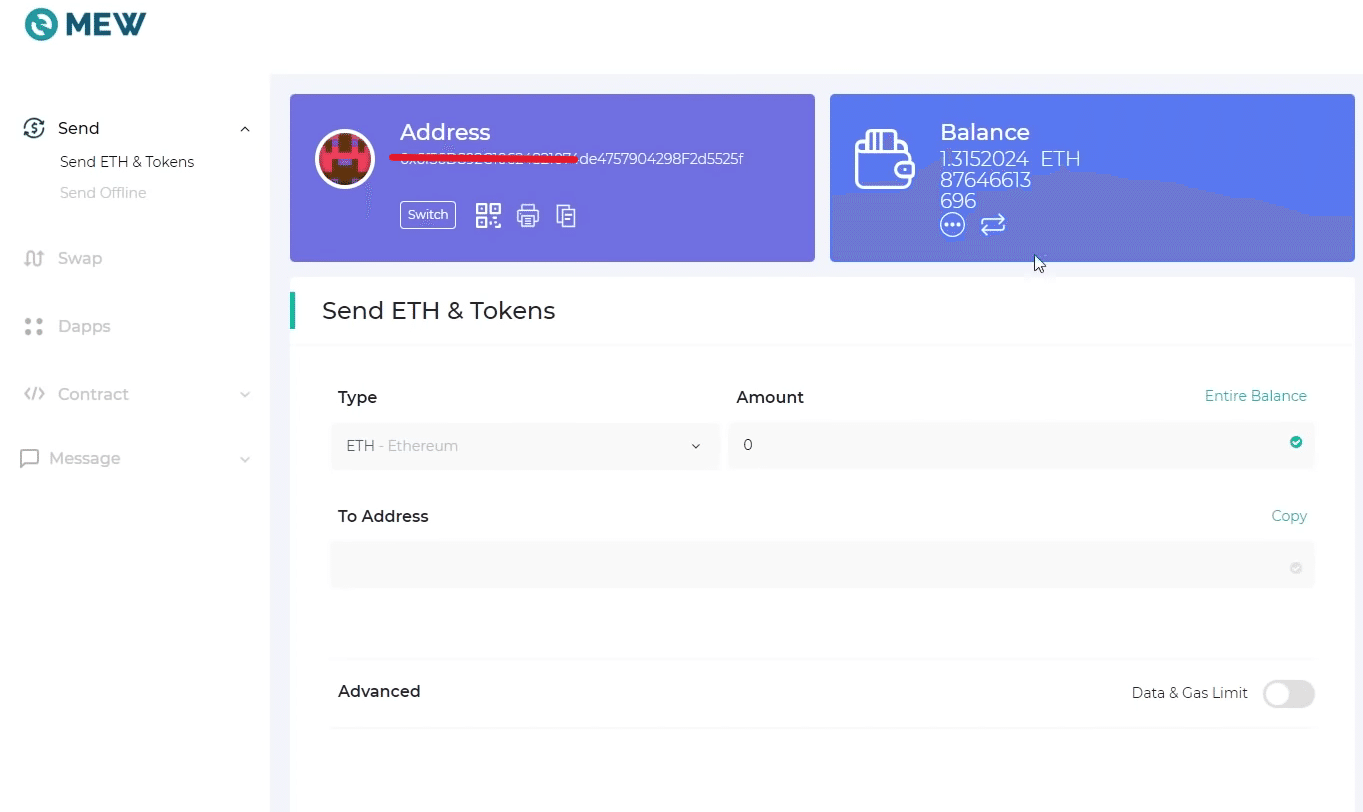This screenshot has width=1363, height=812.
Task: Click the green checkmark in Amount field
Action: pyautogui.click(x=1296, y=442)
